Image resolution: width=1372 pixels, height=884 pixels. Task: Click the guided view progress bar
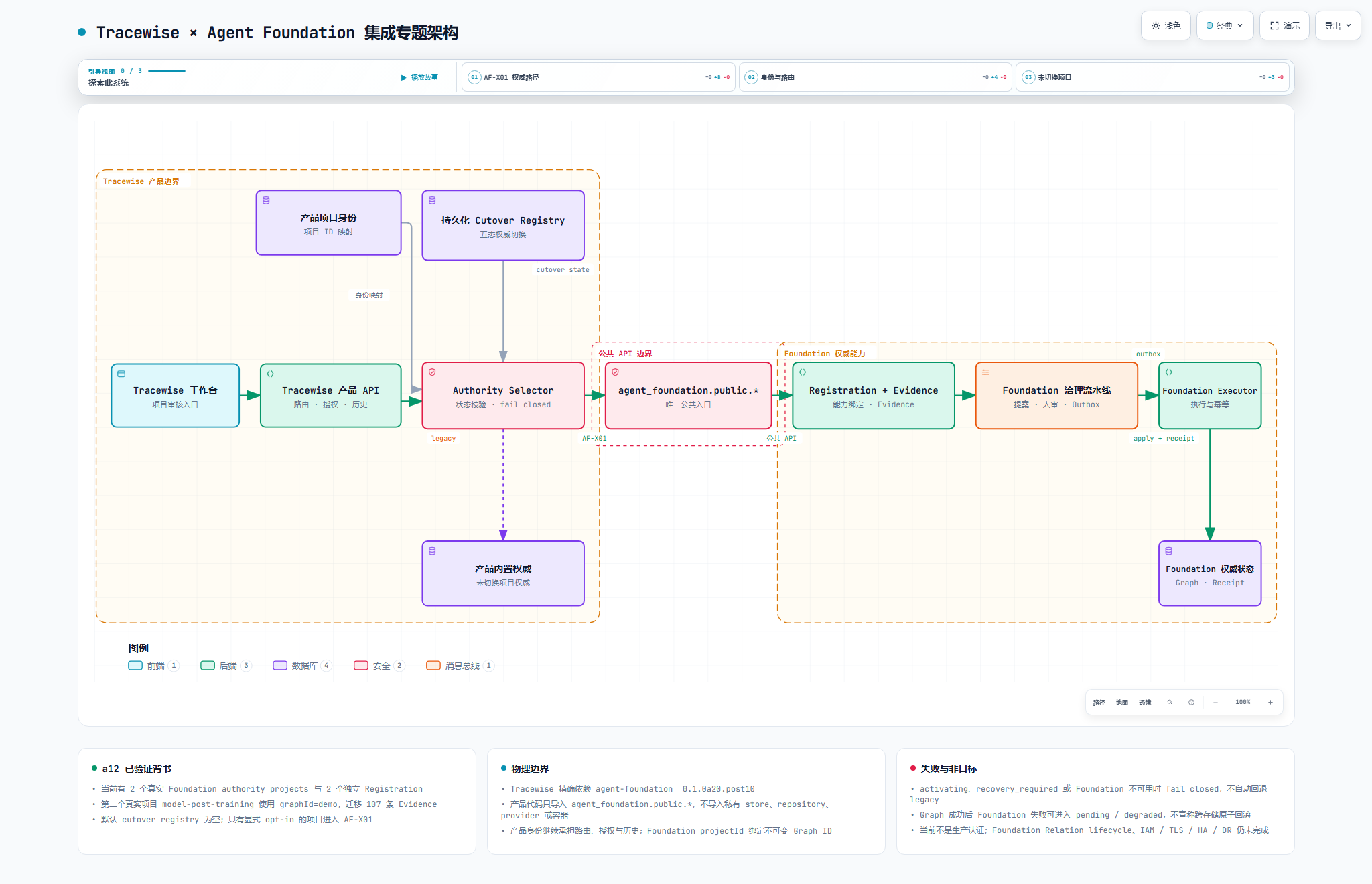[167, 71]
